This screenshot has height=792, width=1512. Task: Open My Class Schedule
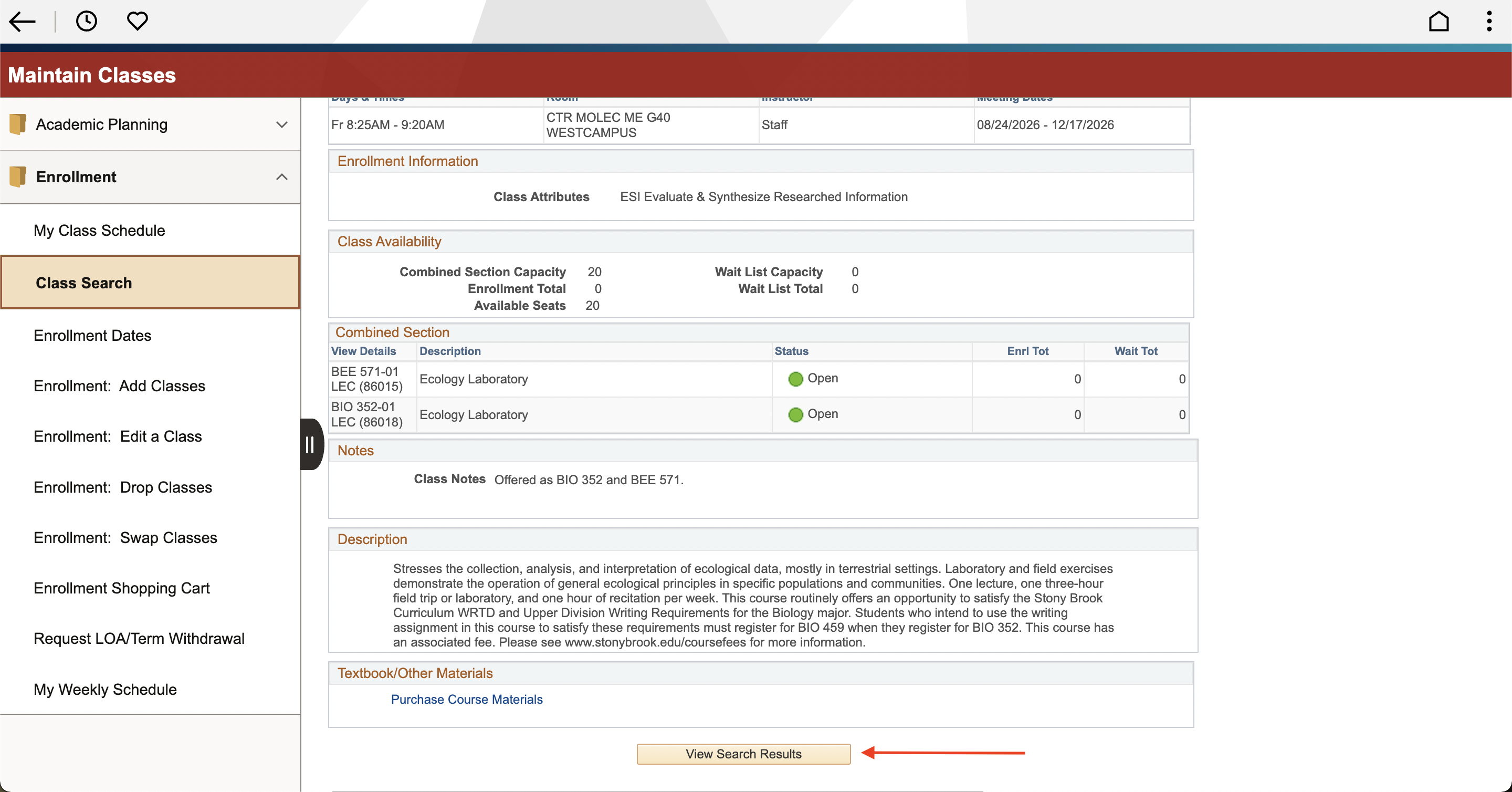click(x=99, y=231)
